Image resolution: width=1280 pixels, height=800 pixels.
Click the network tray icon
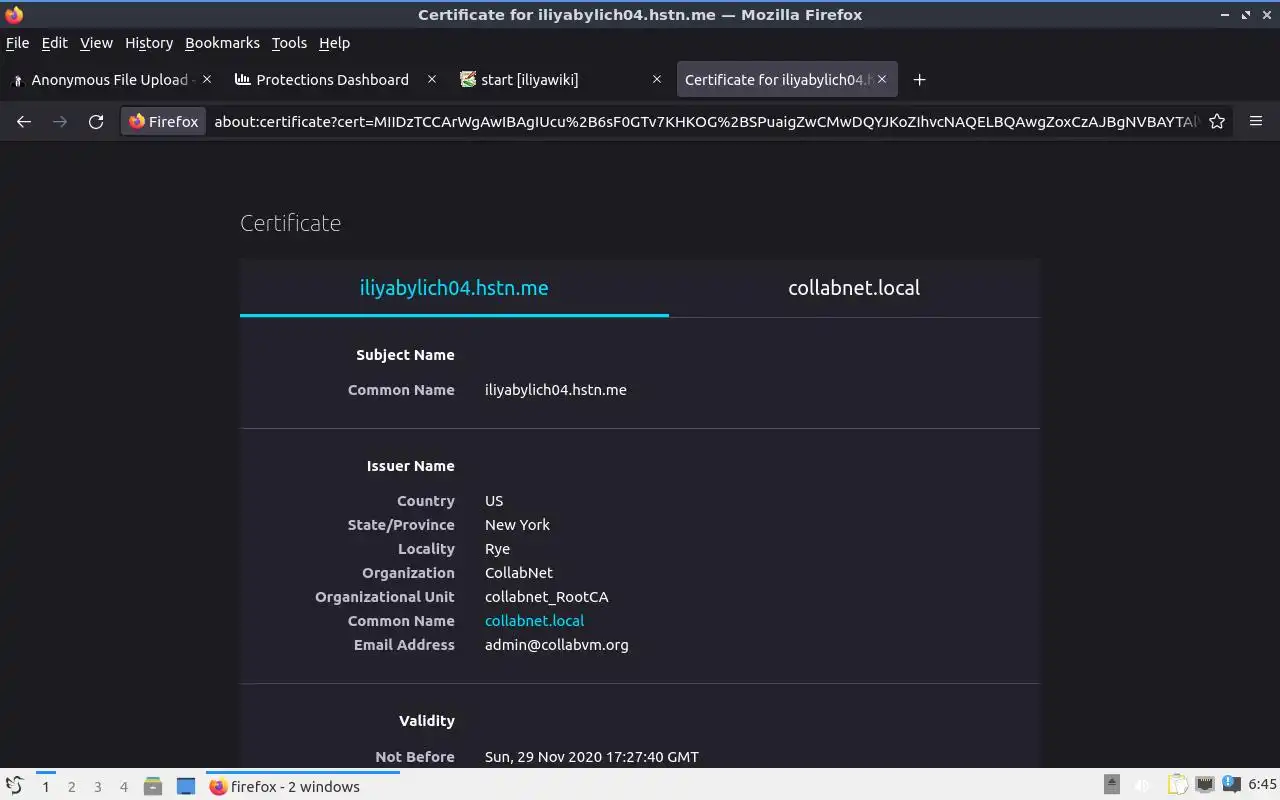1205,785
